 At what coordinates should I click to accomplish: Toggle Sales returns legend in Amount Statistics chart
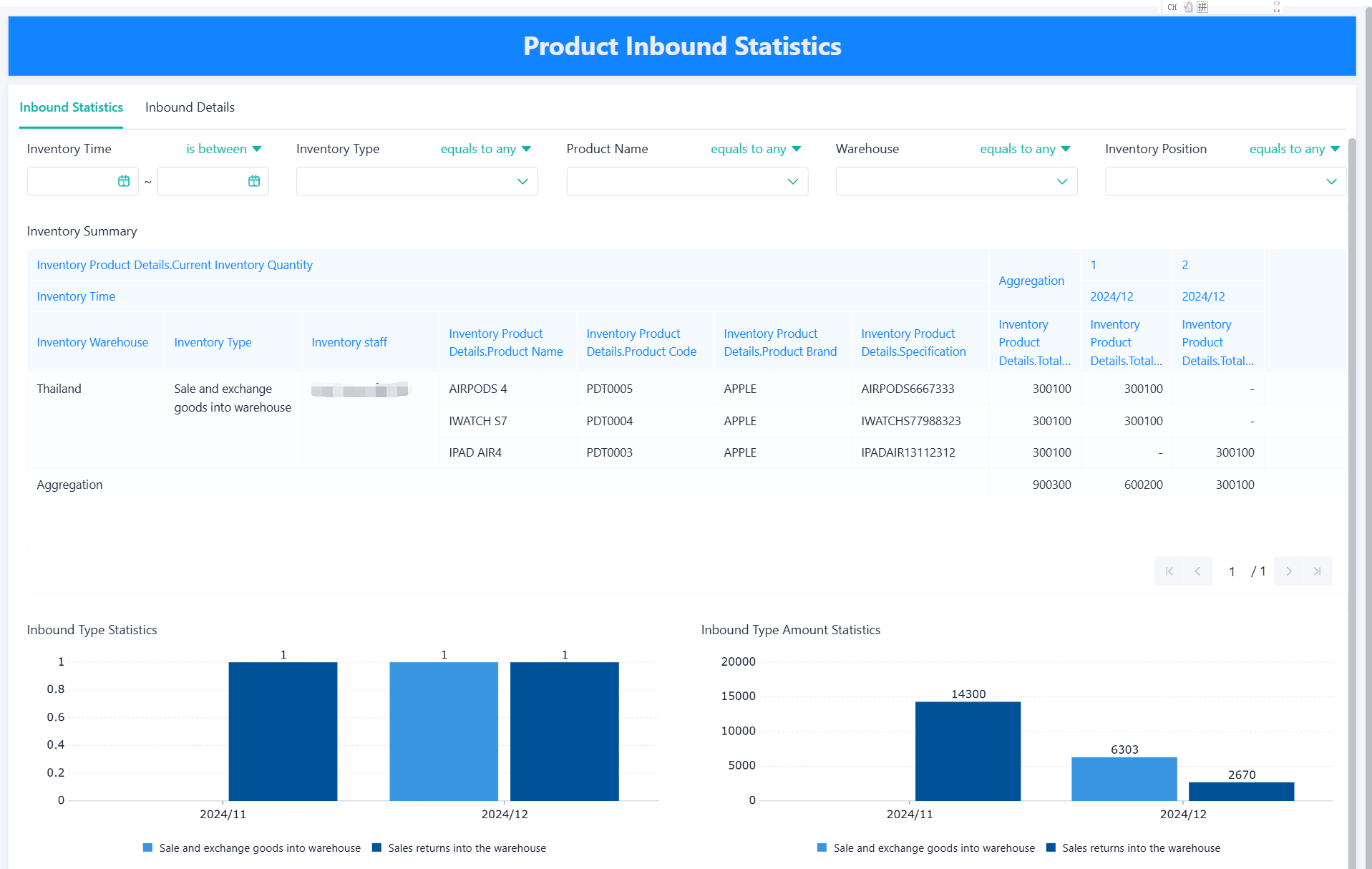tap(1133, 848)
